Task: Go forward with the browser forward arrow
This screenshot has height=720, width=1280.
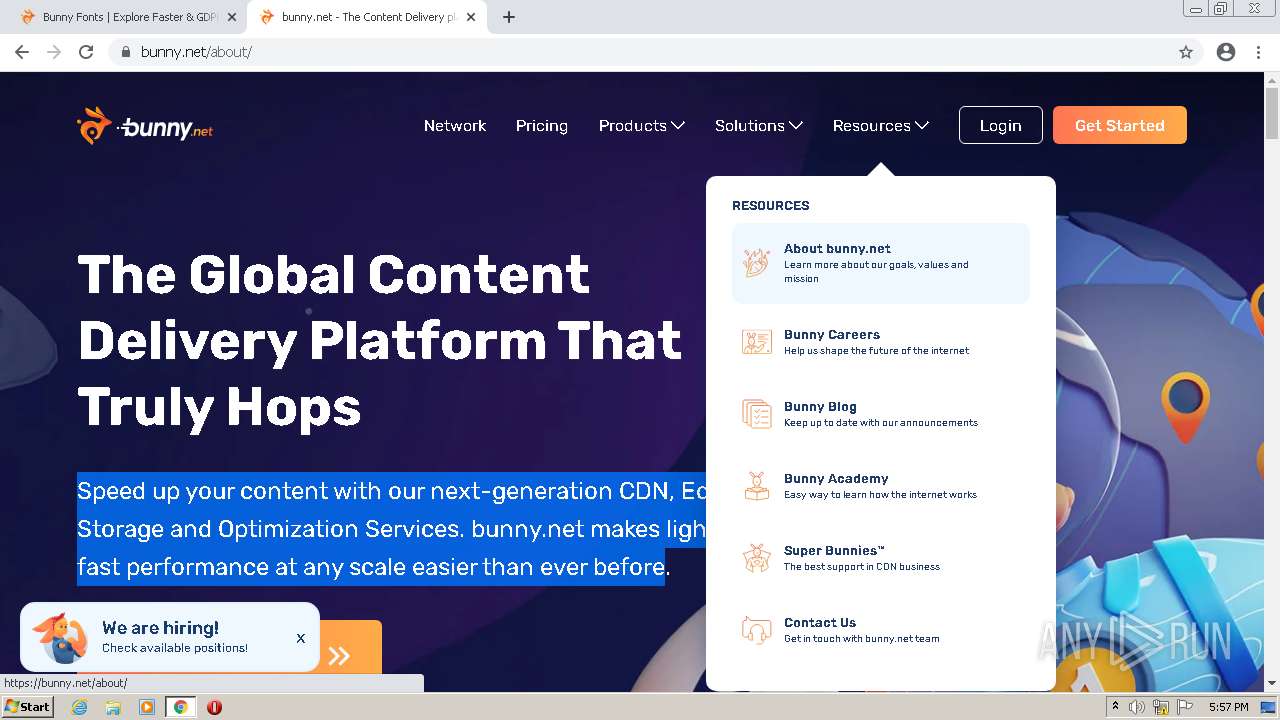Action: point(54,52)
